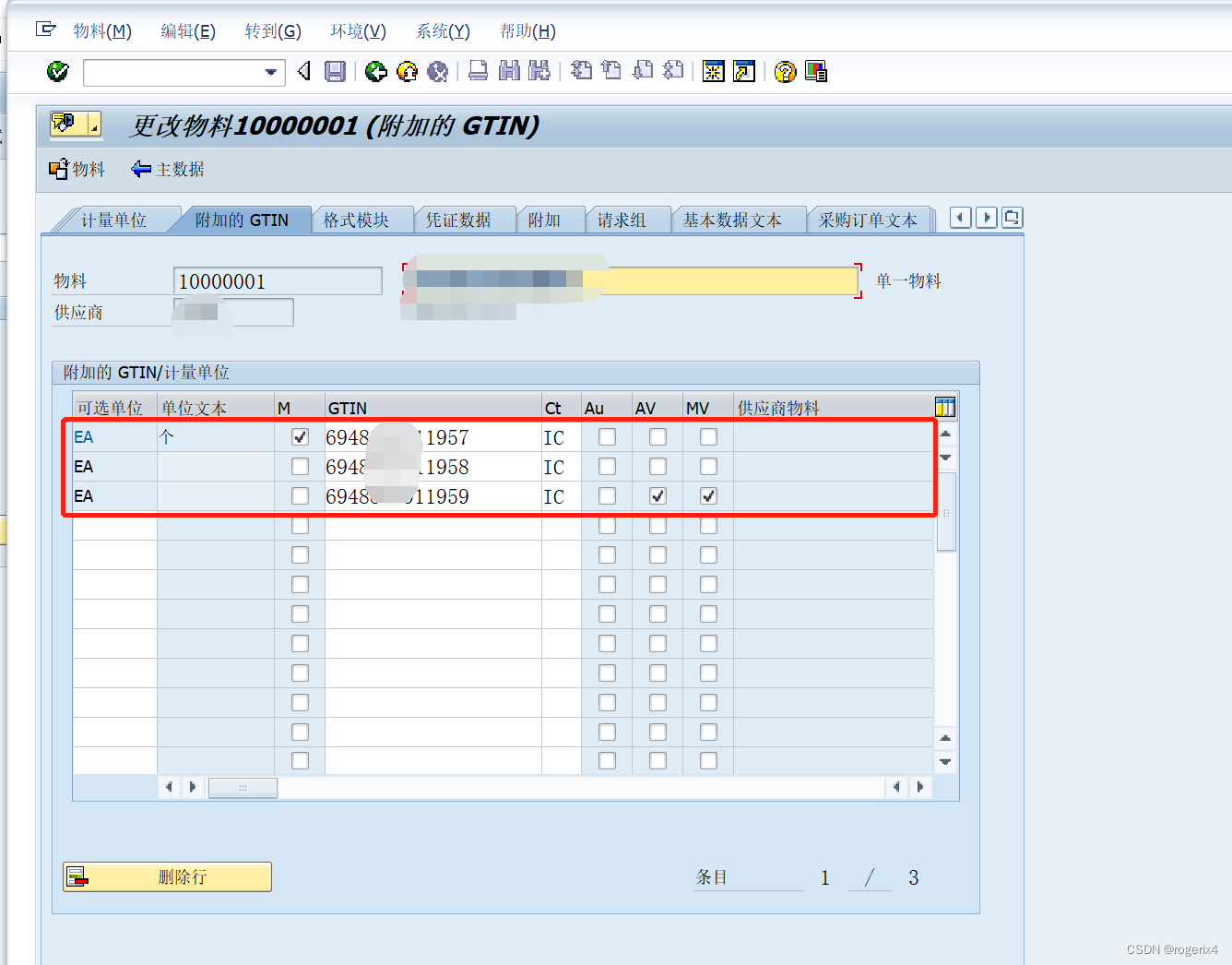The image size is (1232, 965).
Task: Click the right tab-scroll arrow near tab strip
Action: (x=986, y=217)
